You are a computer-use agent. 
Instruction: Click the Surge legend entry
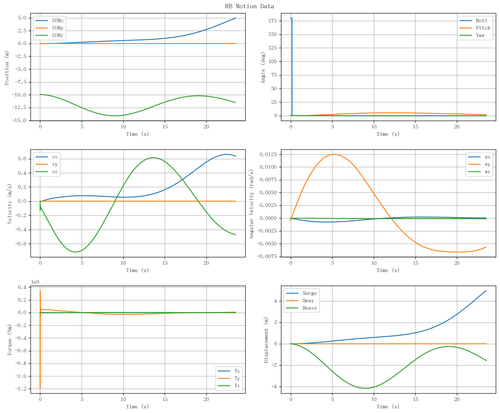301,293
